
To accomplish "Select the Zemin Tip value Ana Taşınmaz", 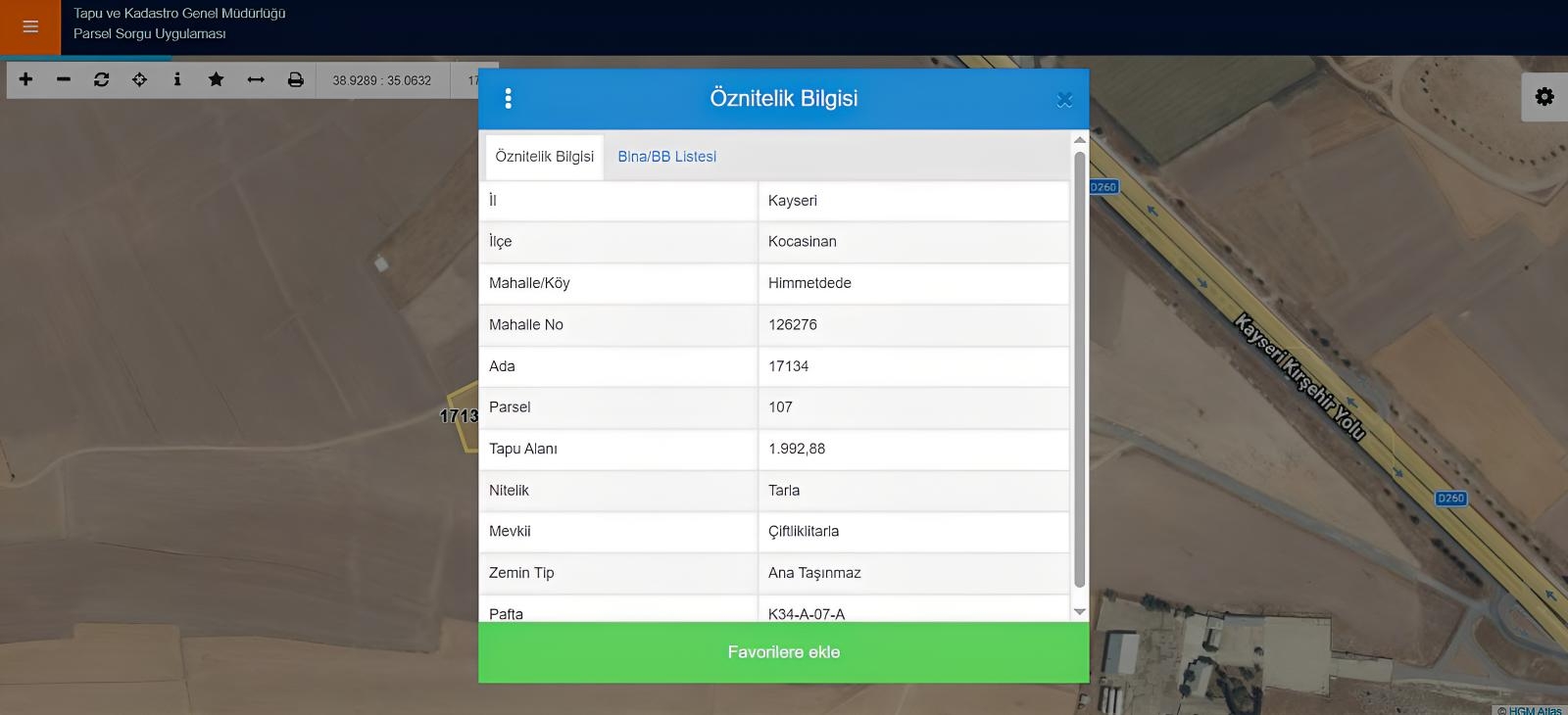I will pos(913,573).
